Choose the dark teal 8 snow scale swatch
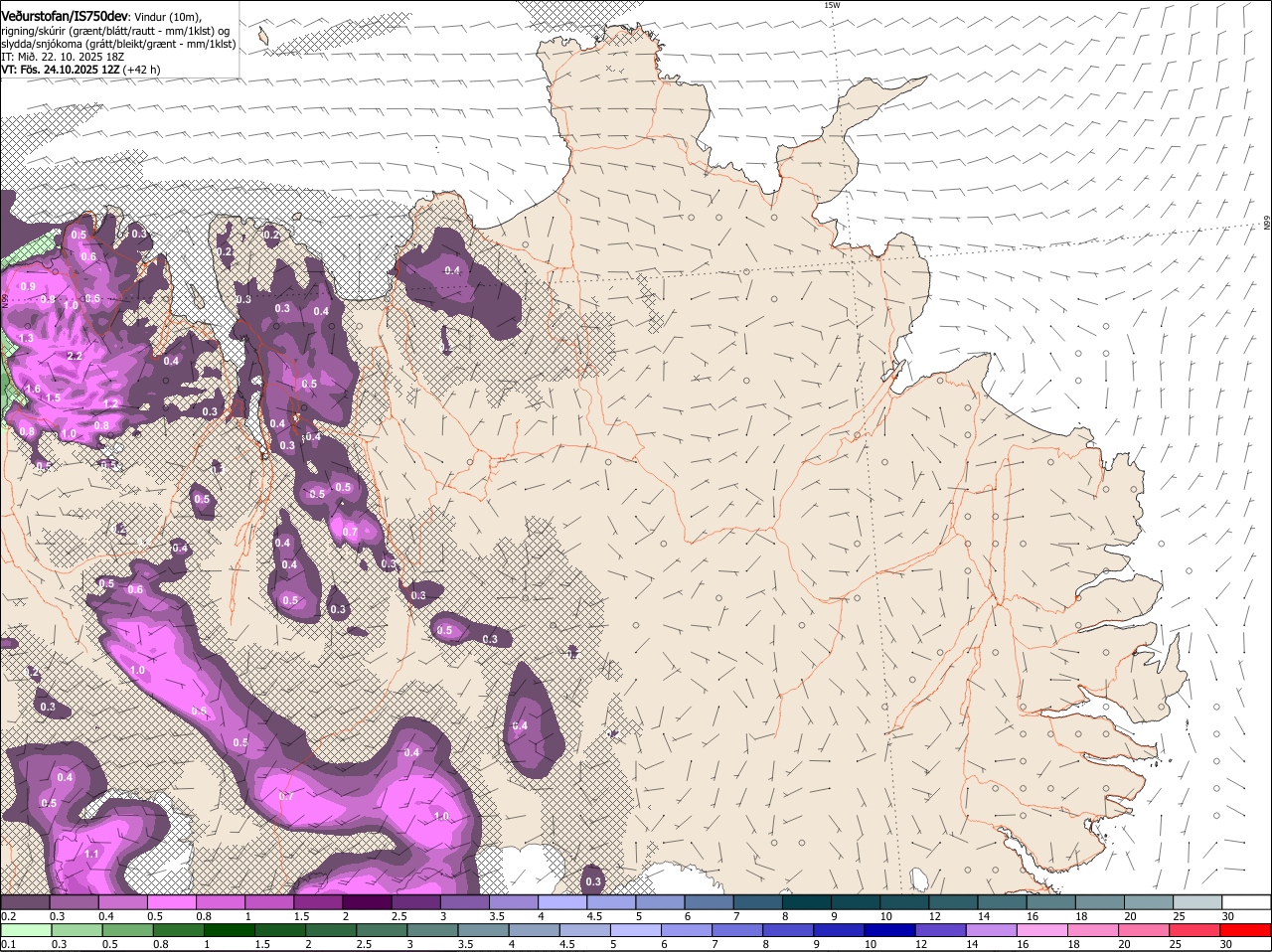 (x=808, y=902)
